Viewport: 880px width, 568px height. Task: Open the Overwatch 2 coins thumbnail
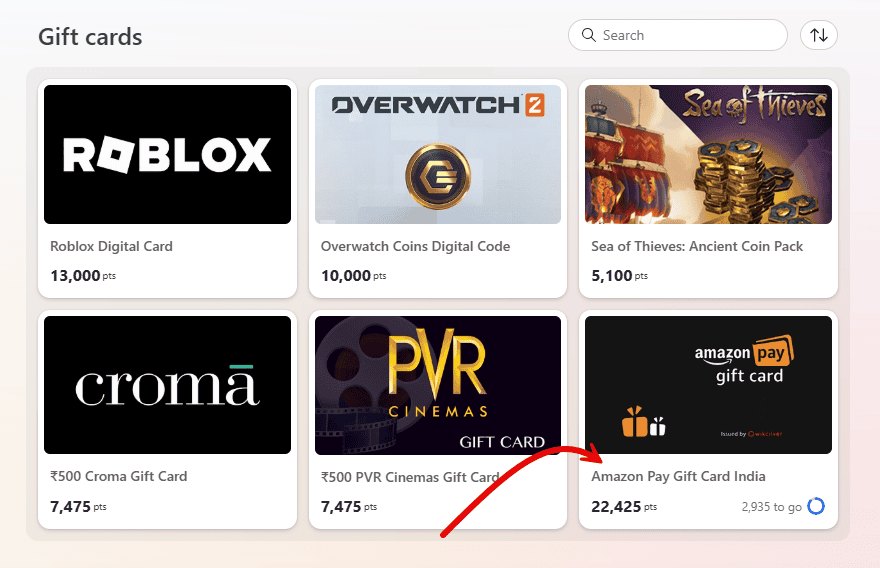pyautogui.click(x=438, y=154)
